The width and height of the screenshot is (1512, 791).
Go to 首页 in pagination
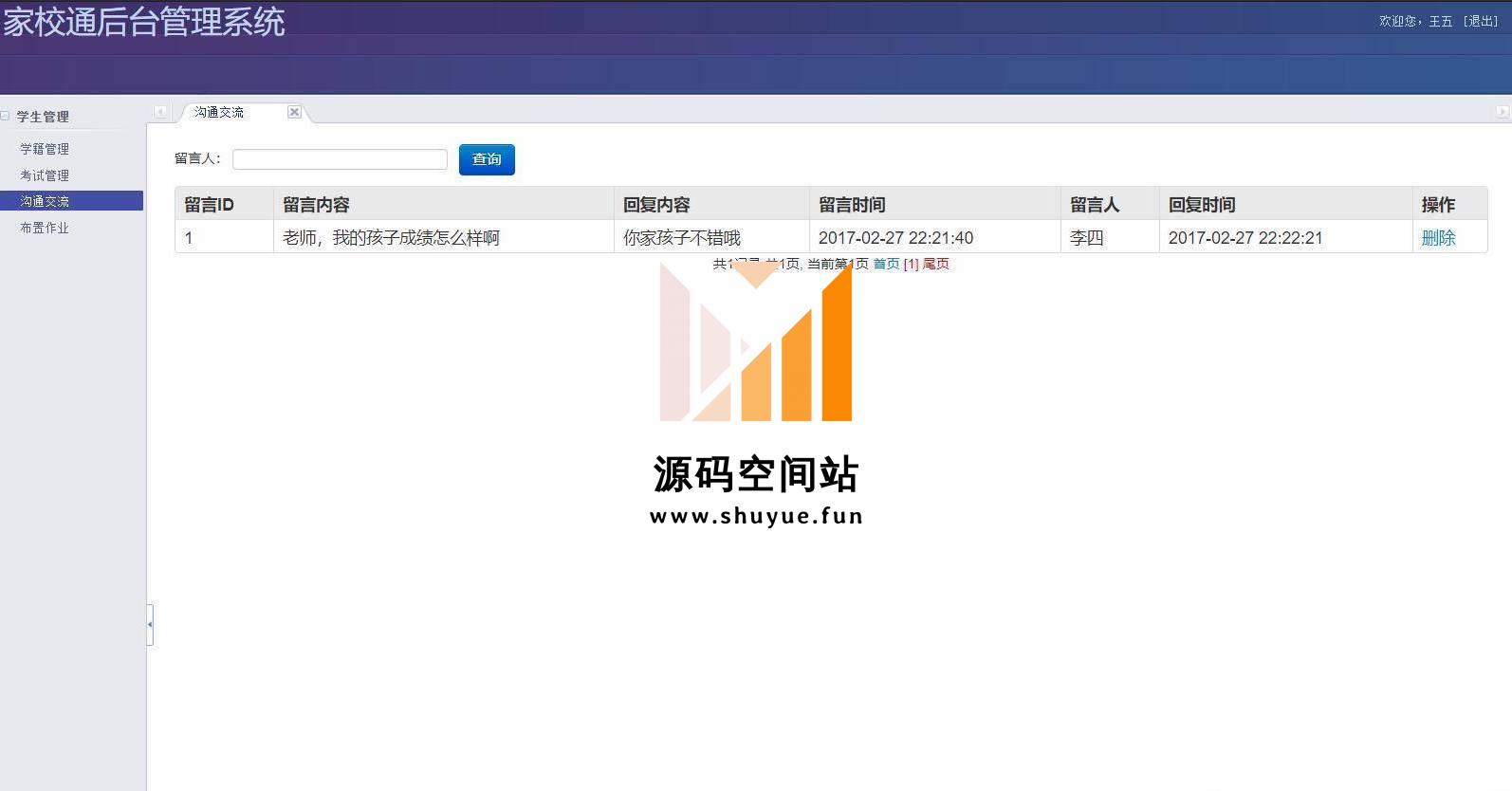(x=886, y=264)
